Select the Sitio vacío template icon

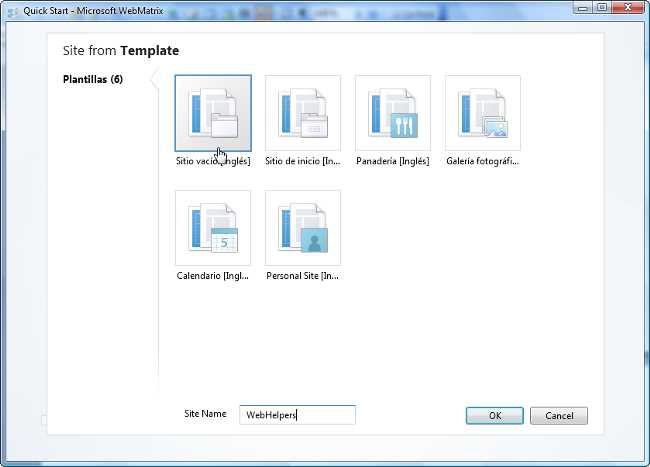[x=213, y=112]
